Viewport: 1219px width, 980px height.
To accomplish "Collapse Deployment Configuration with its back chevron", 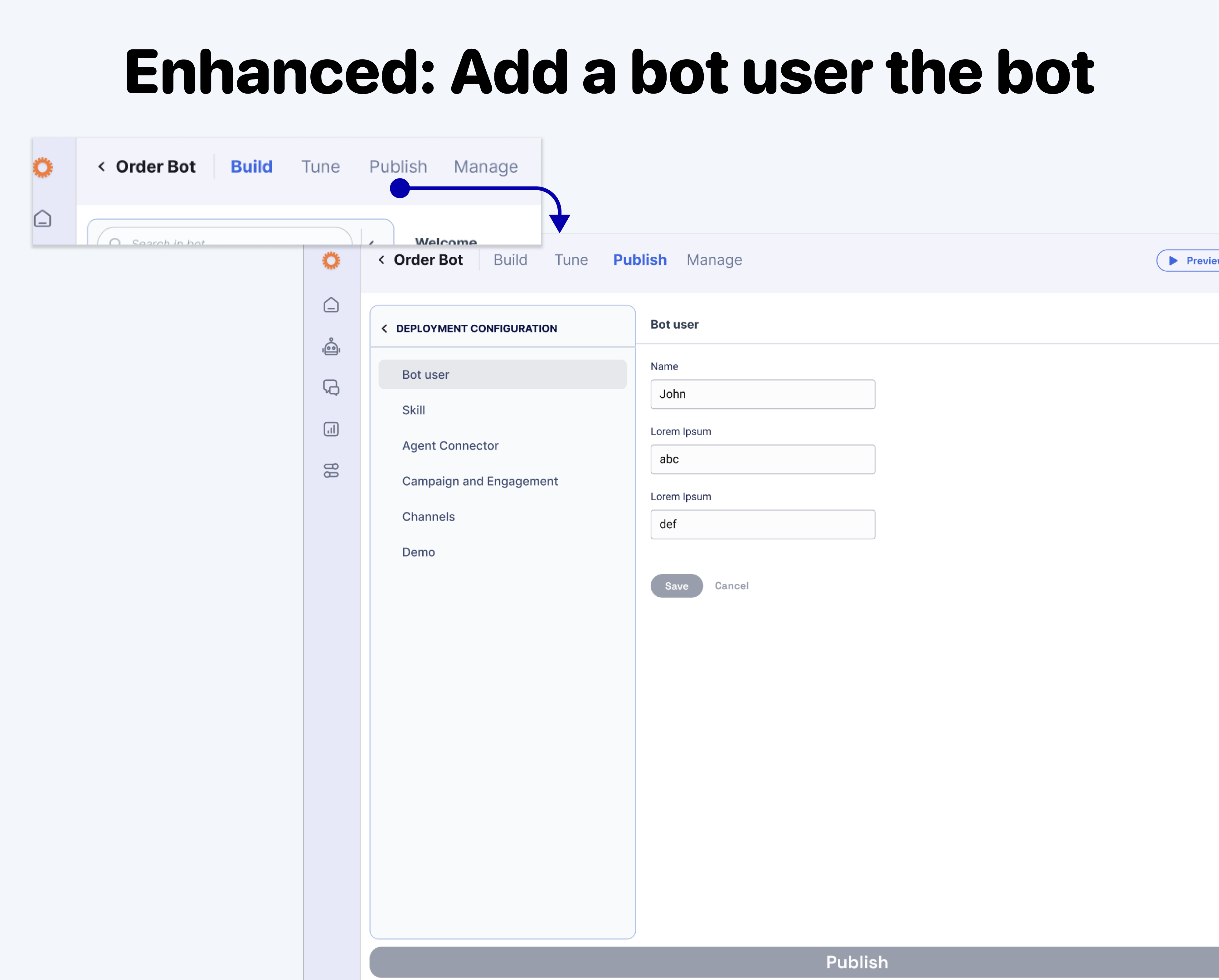I will point(385,328).
